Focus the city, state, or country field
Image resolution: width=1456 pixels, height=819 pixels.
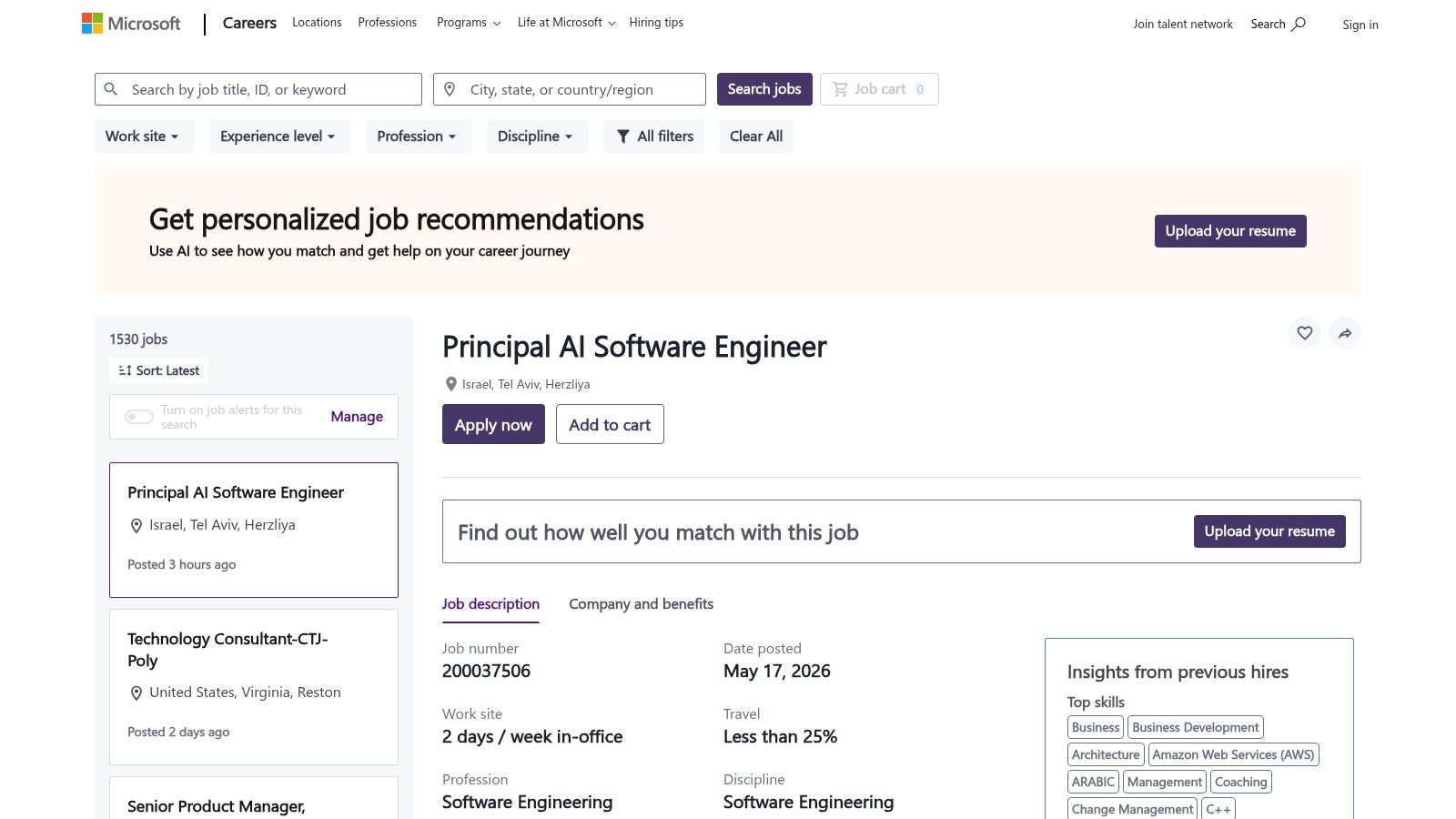tap(570, 89)
